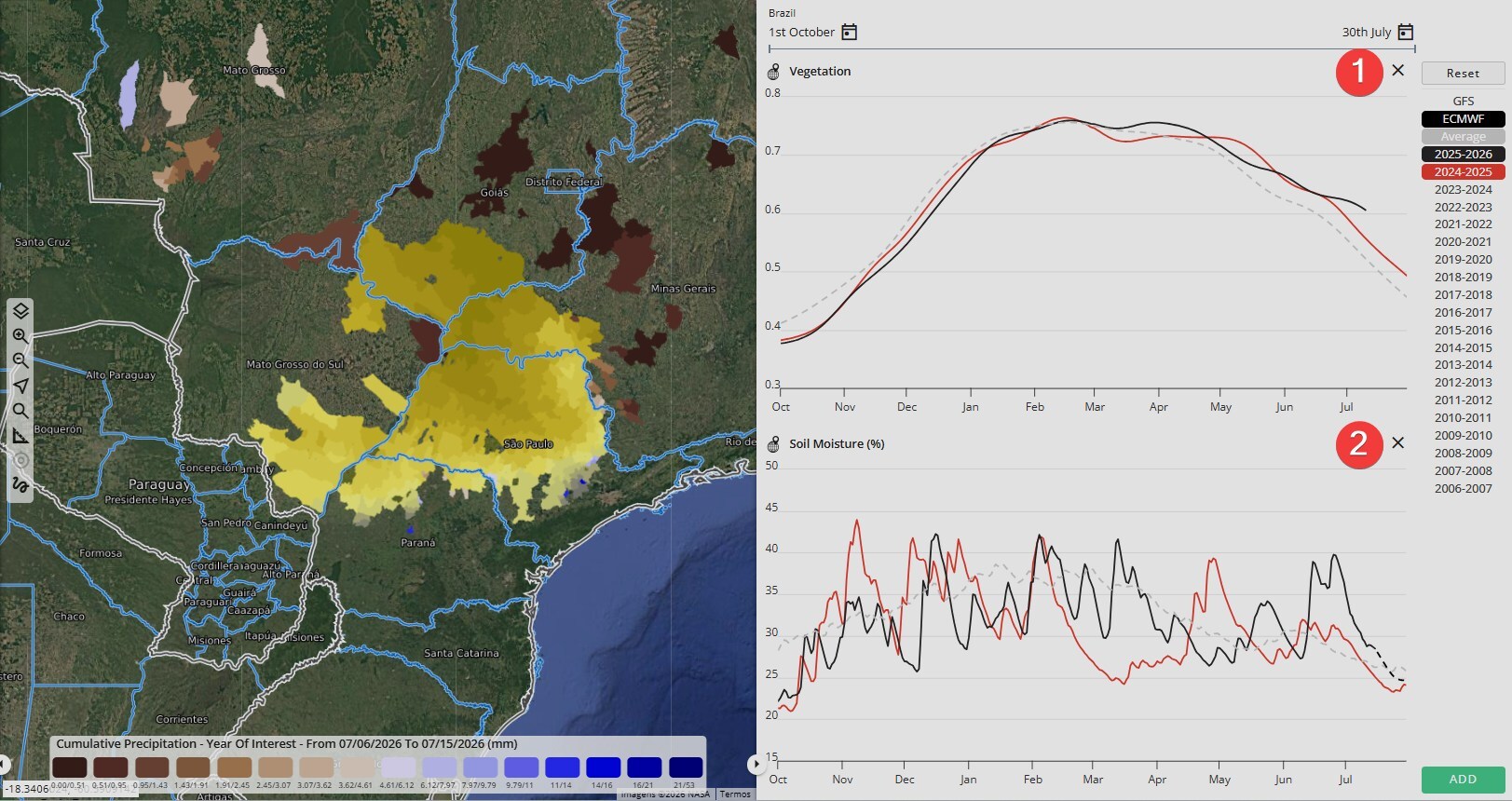The height and width of the screenshot is (801, 1512).
Task: Zoom in on the map
Action: (x=20, y=336)
